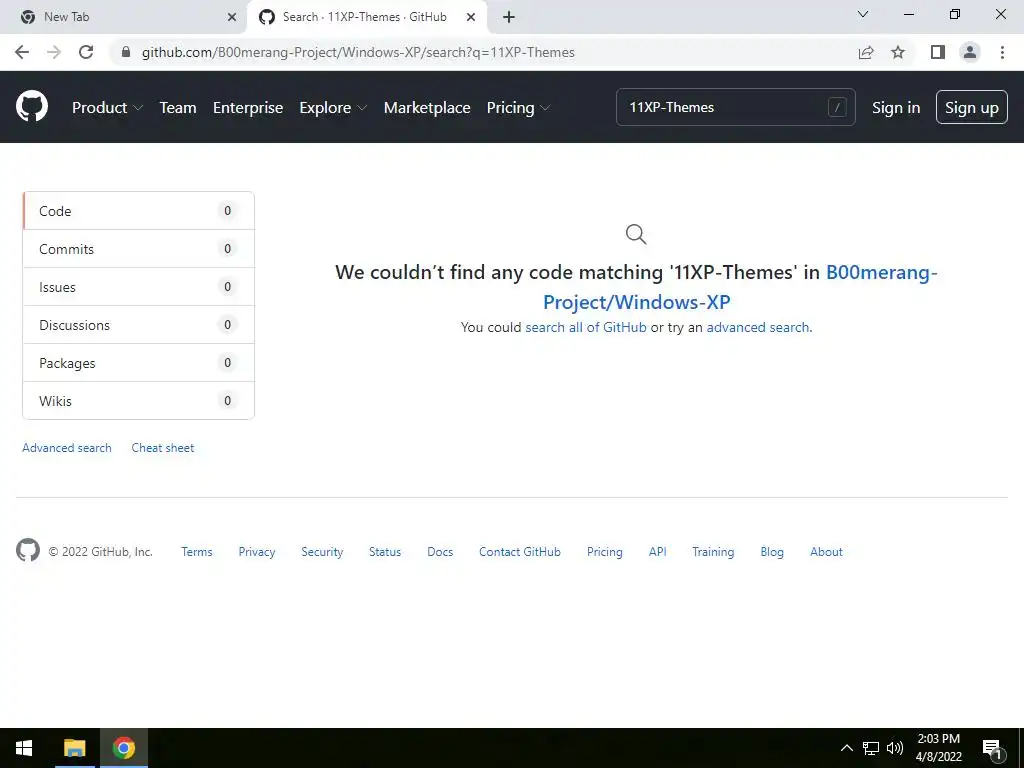Close the New Tab tab
Viewport: 1024px width, 768px height.
coord(232,17)
